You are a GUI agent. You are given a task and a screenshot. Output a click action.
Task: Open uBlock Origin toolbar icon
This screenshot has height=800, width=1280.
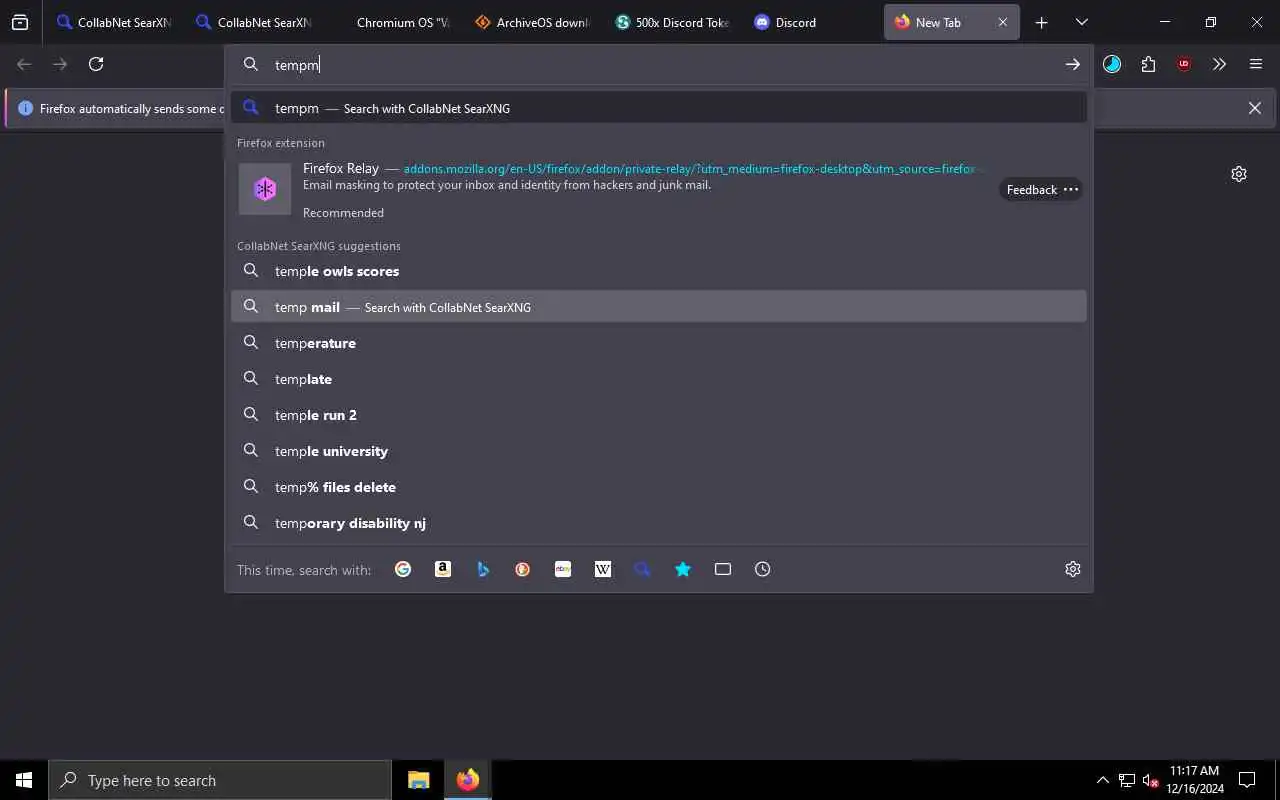[x=1184, y=64]
